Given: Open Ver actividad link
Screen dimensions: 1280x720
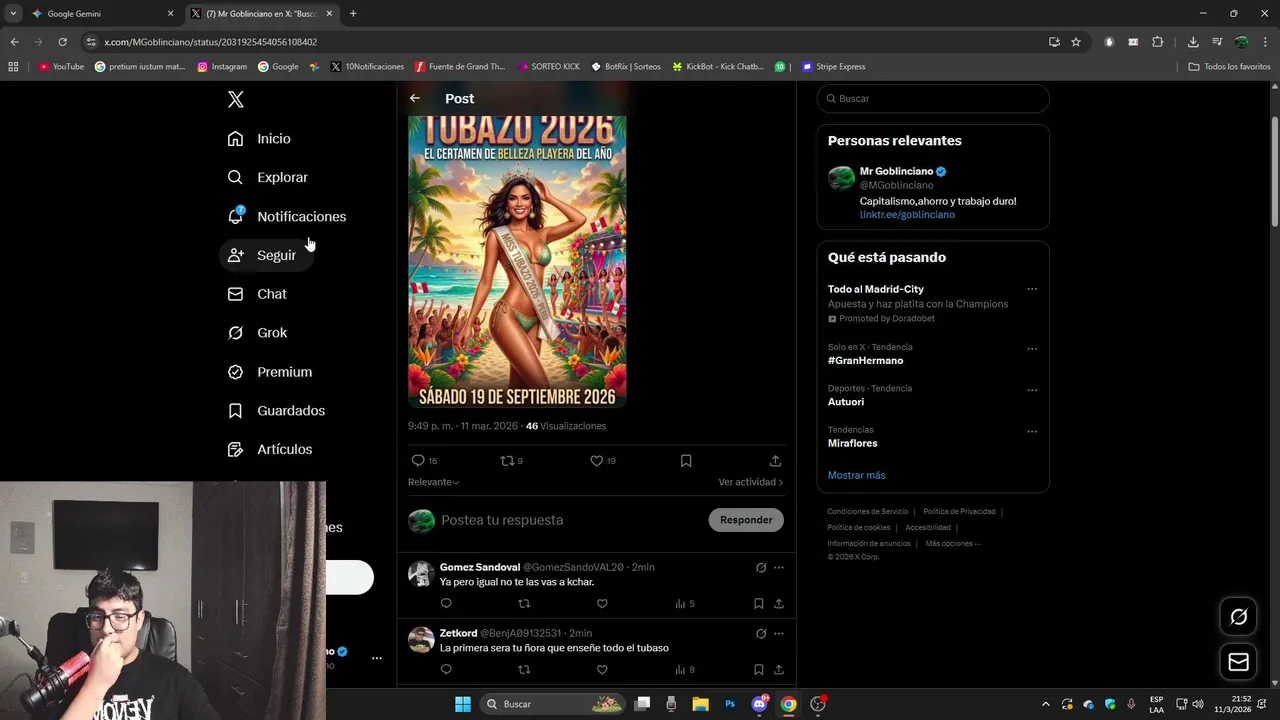Looking at the screenshot, I should point(750,482).
